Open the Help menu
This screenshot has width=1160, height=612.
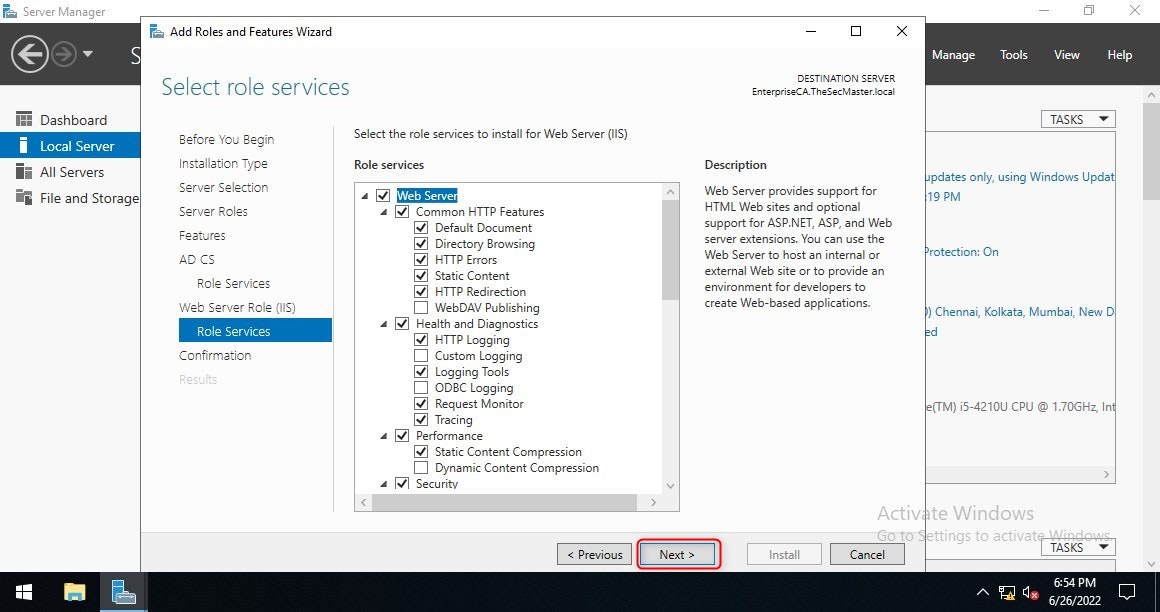click(x=1119, y=55)
